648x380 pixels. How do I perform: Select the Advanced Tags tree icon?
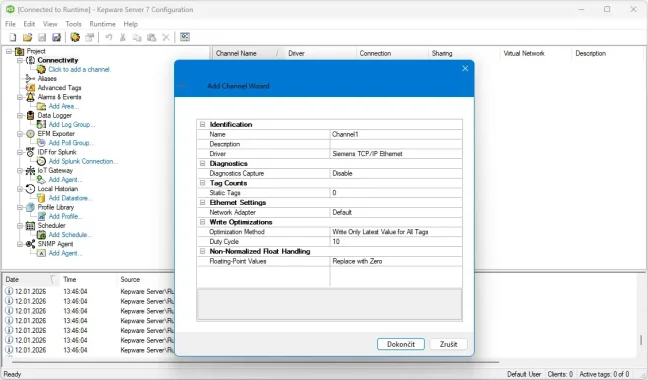31,88
